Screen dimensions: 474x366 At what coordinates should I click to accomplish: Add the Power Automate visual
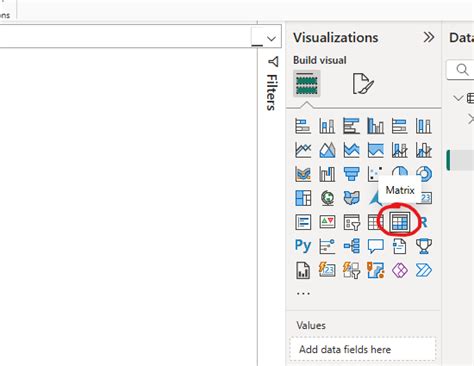pyautogui.click(x=424, y=270)
